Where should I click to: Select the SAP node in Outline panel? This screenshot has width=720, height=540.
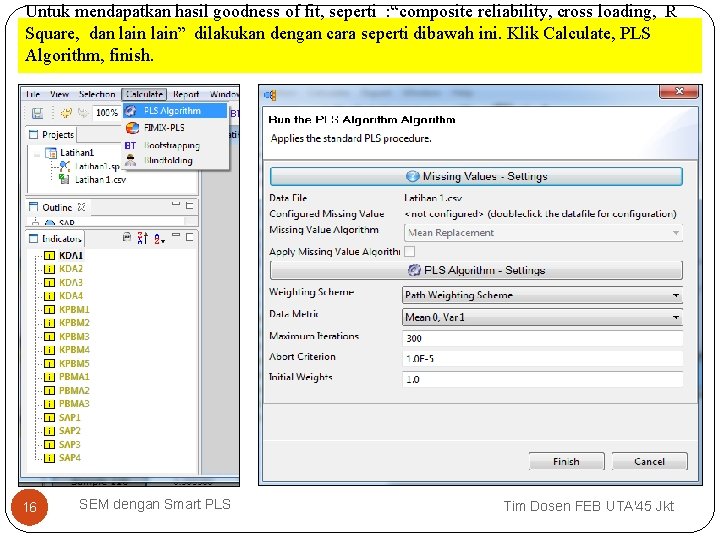(67, 223)
